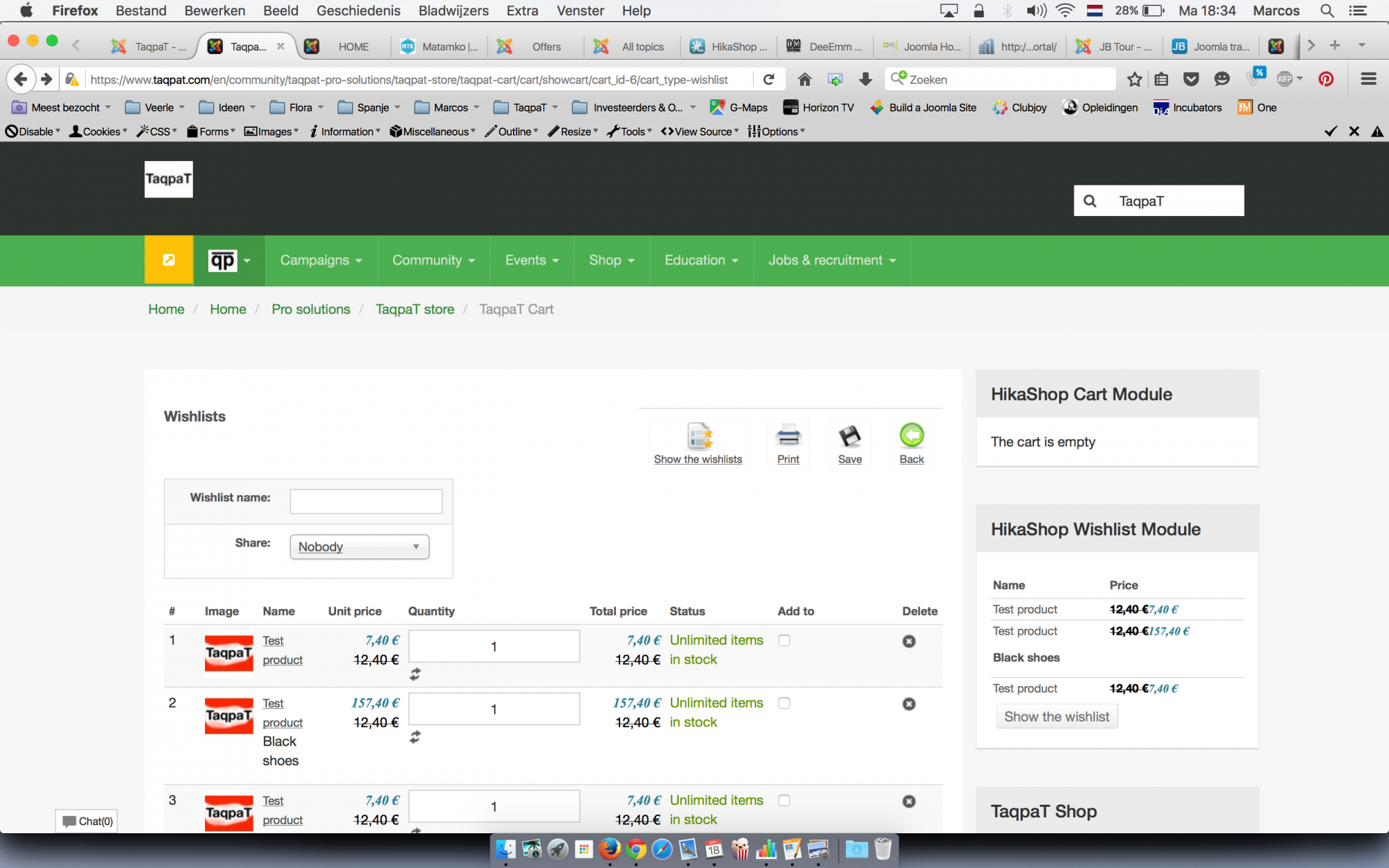Refresh quantity for first product row
Screen dimensions: 1389x868
tap(415, 674)
